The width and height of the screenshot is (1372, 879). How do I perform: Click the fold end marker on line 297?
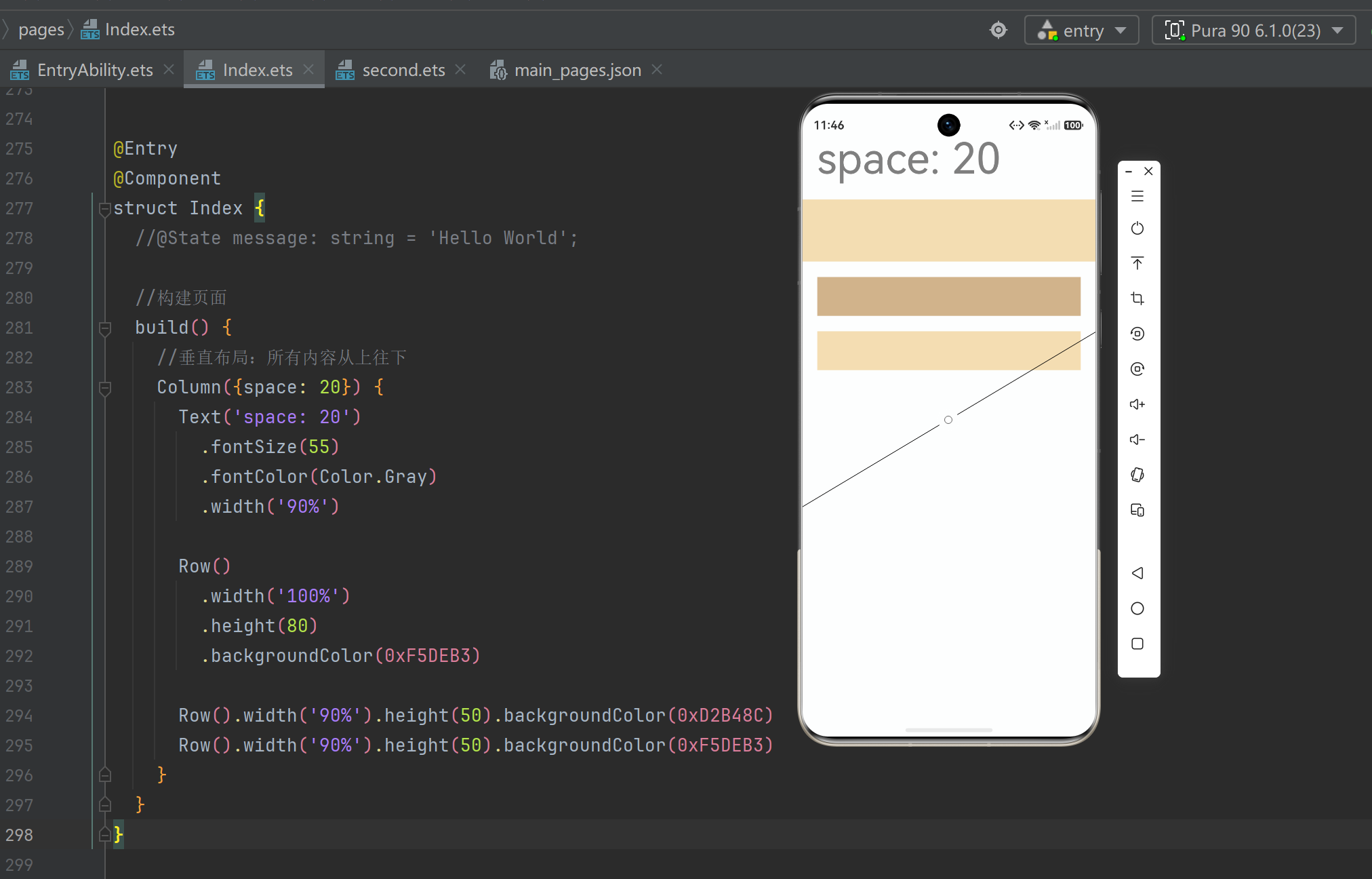(105, 804)
